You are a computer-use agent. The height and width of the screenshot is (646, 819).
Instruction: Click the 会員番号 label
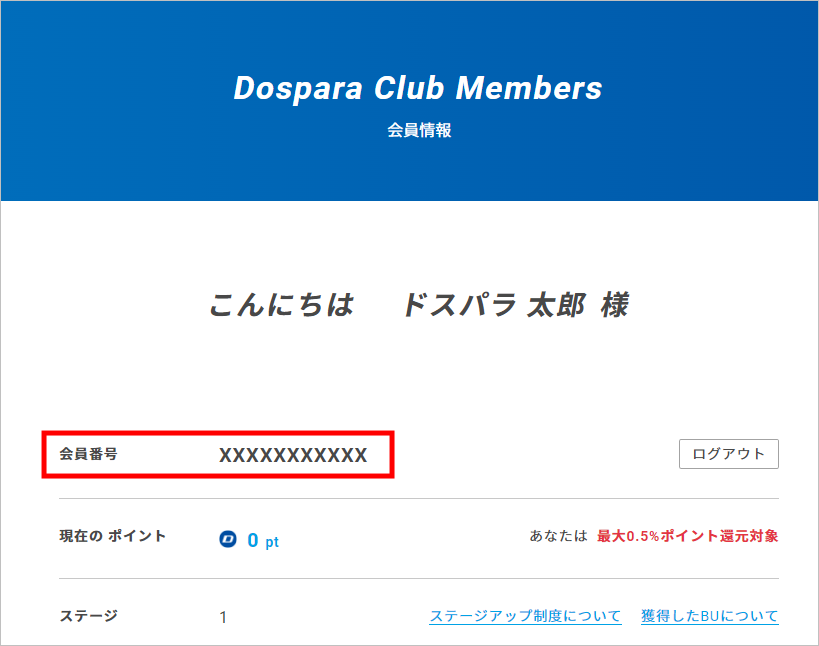click(88, 454)
